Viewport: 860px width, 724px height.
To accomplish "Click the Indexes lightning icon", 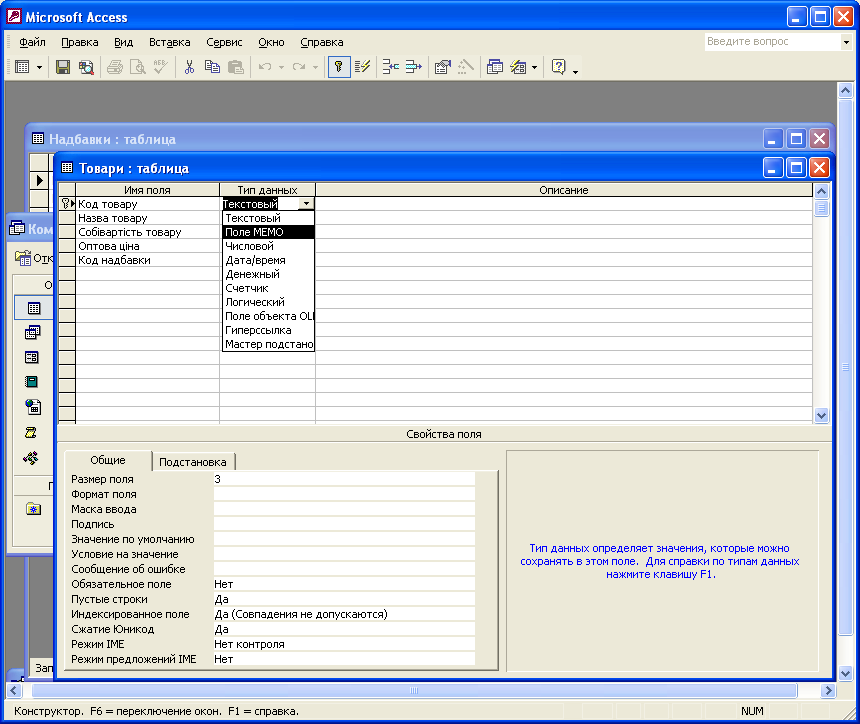I will click(363, 67).
